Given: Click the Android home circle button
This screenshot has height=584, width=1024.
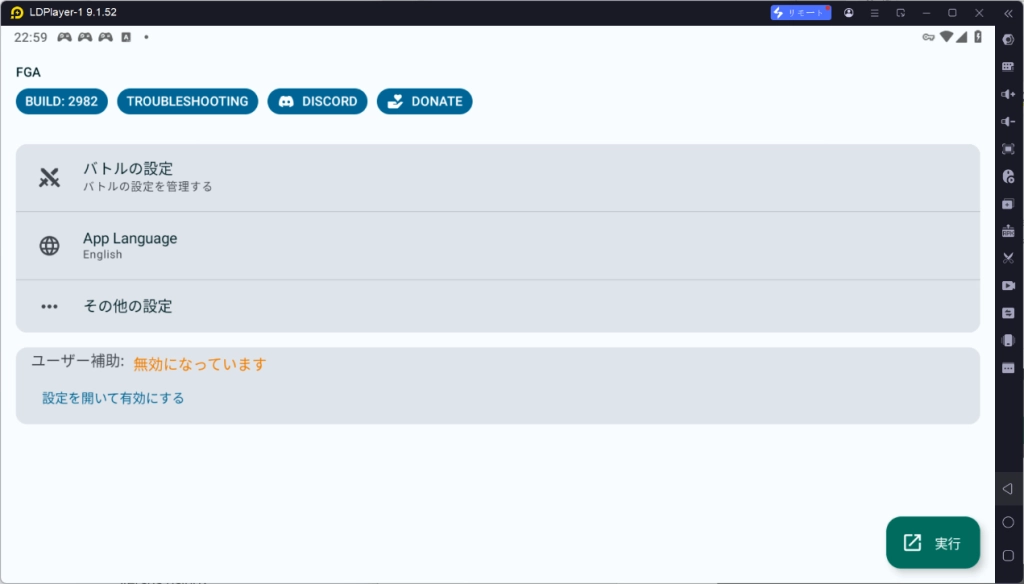Looking at the screenshot, I should point(1008,522).
